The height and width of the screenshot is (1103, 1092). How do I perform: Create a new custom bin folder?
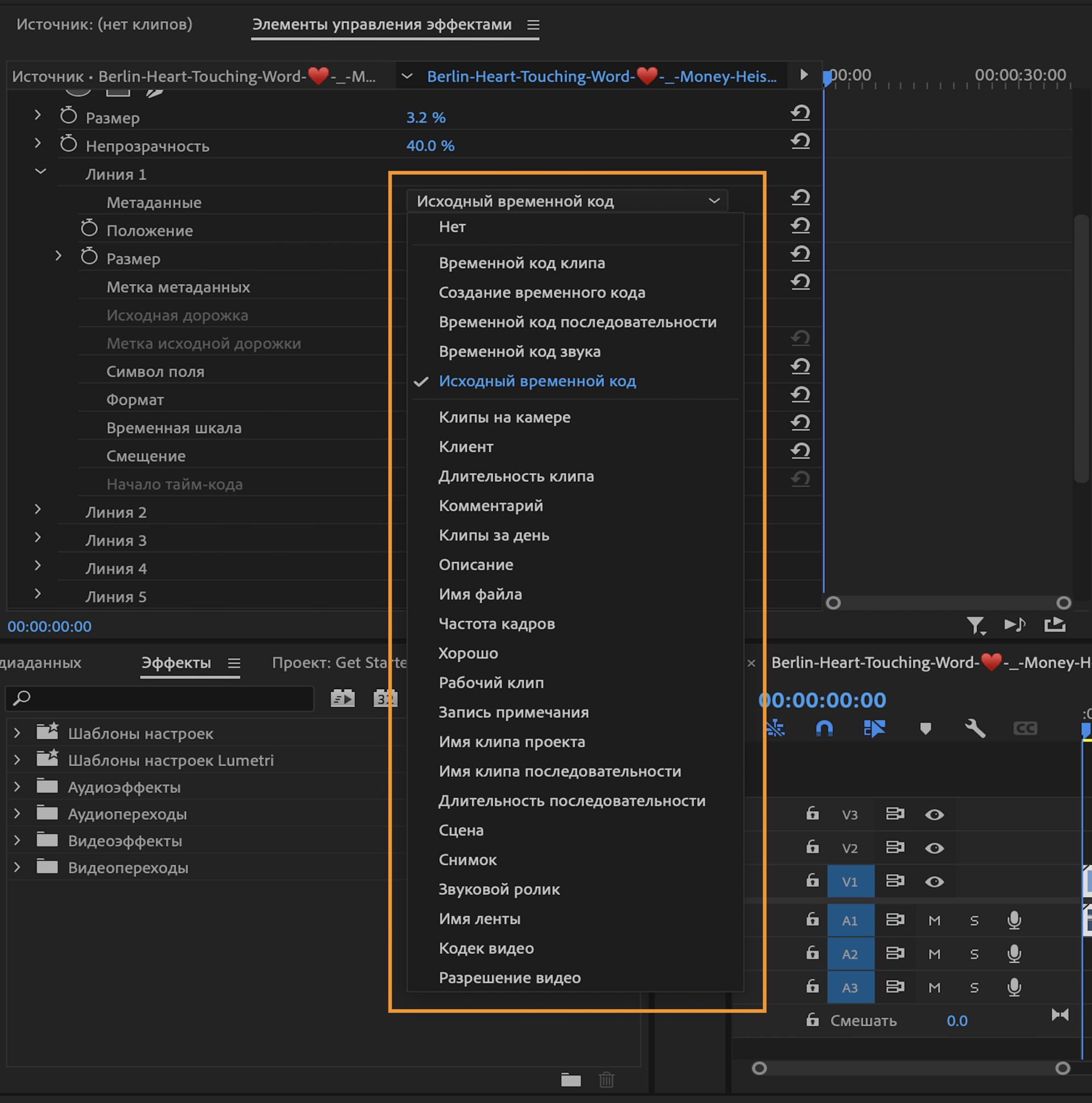coord(571,1080)
